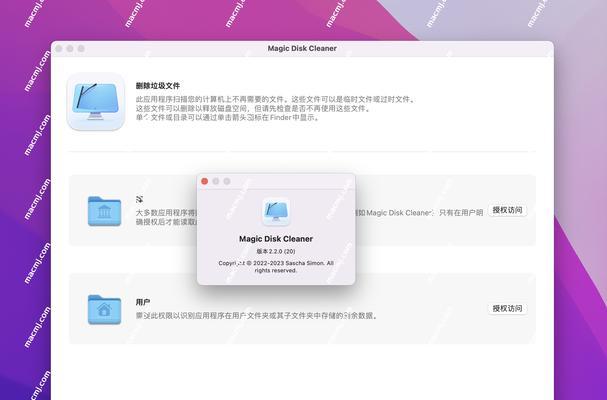This screenshot has height=400, width=607.
Task: Click the 用户 section title
Action: pos(143,302)
